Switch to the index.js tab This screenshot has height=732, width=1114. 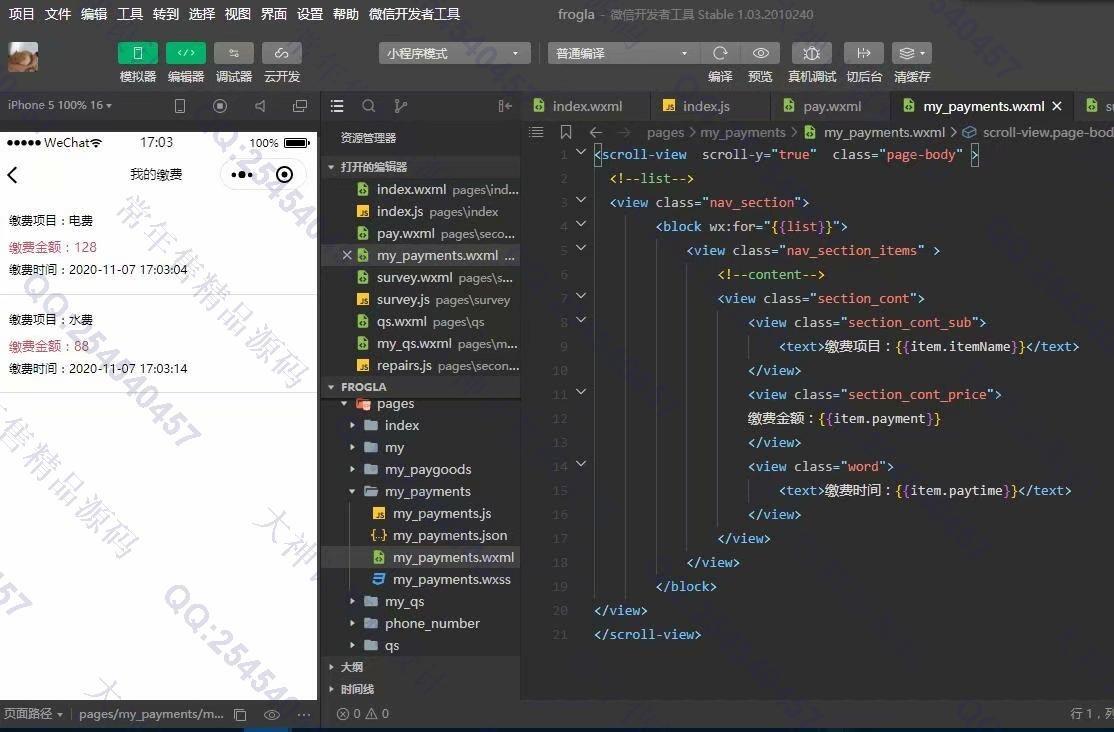pos(706,106)
